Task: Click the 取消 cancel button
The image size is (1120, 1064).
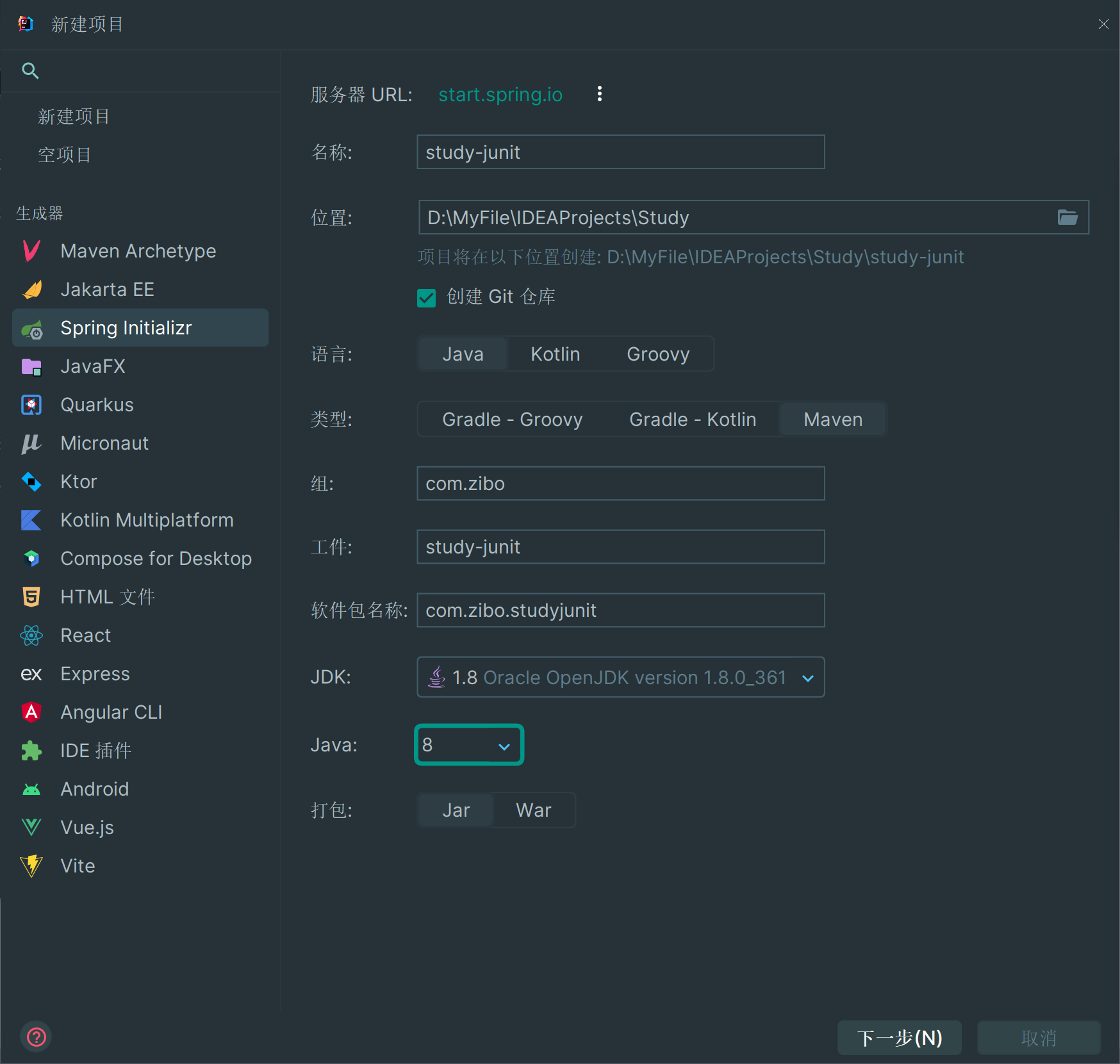Action: coord(1039,1038)
